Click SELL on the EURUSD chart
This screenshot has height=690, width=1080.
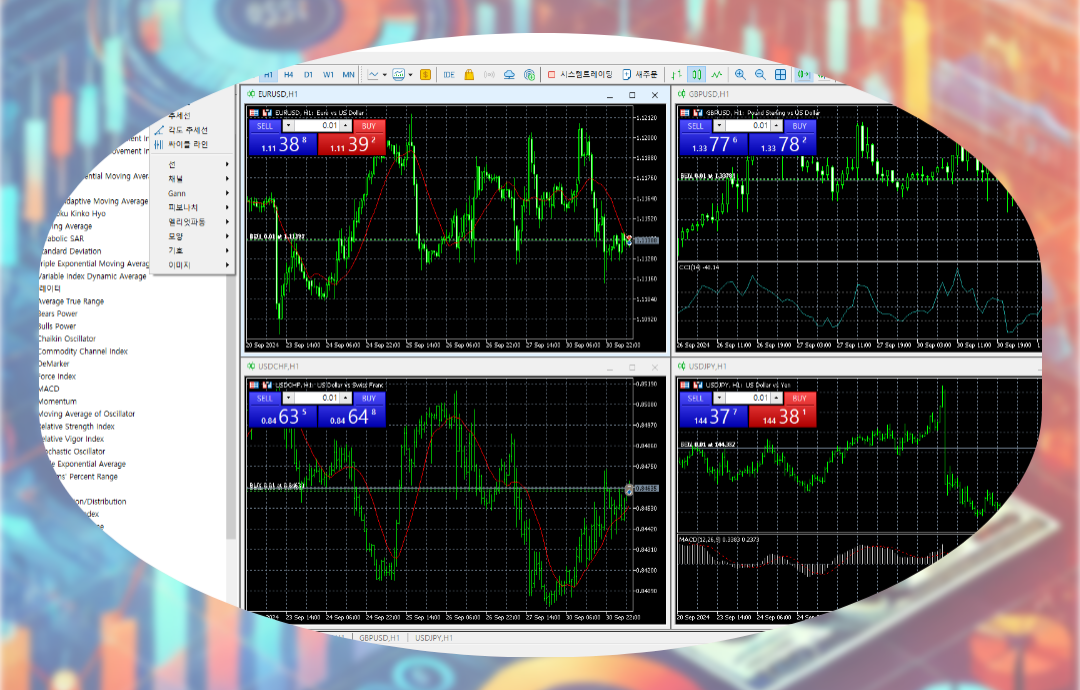[x=265, y=126]
